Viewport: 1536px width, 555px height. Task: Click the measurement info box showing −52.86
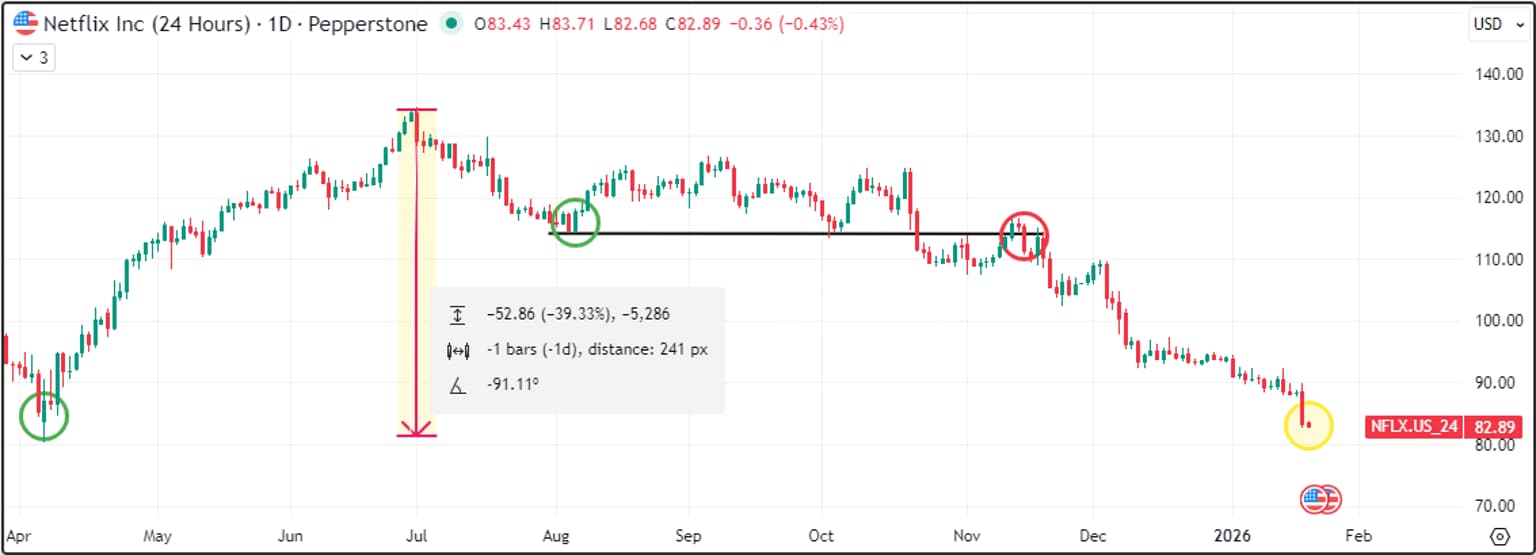pyautogui.click(x=577, y=350)
